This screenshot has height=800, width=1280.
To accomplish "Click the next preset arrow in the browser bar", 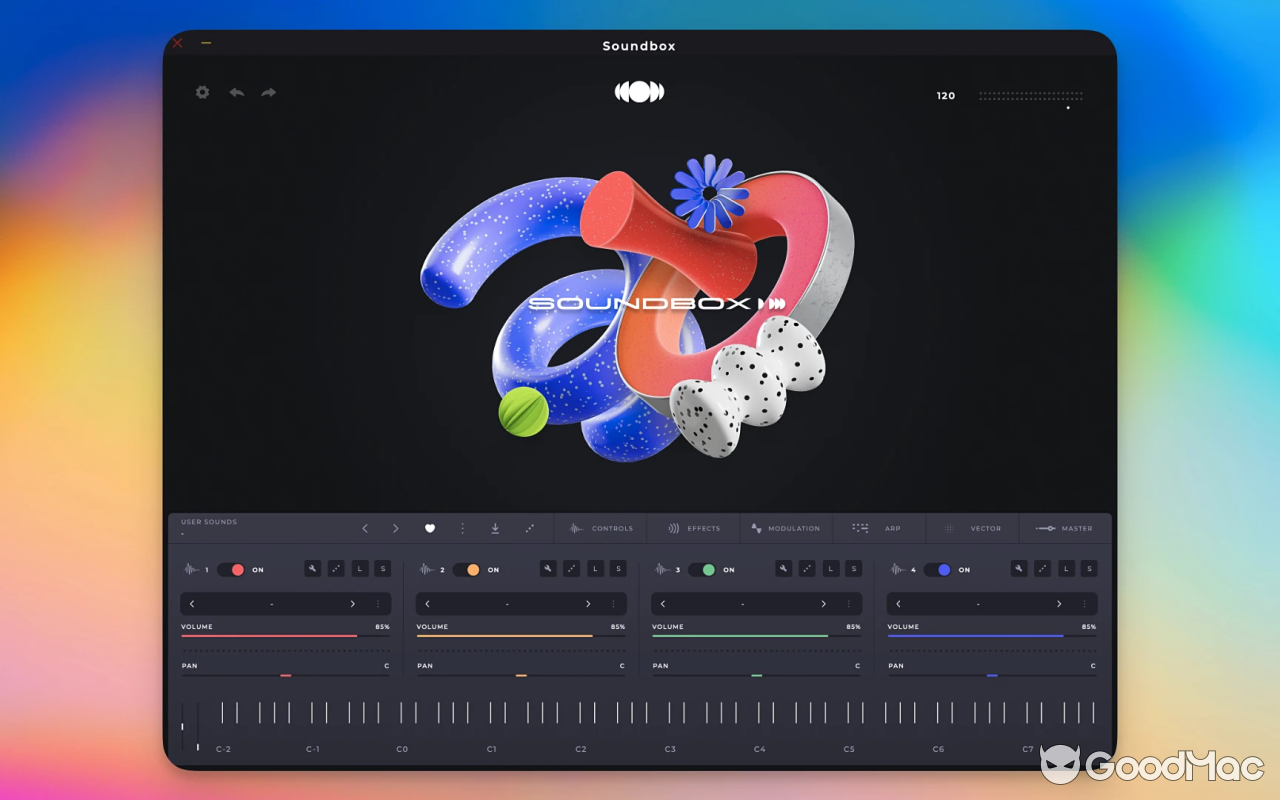I will [x=396, y=528].
